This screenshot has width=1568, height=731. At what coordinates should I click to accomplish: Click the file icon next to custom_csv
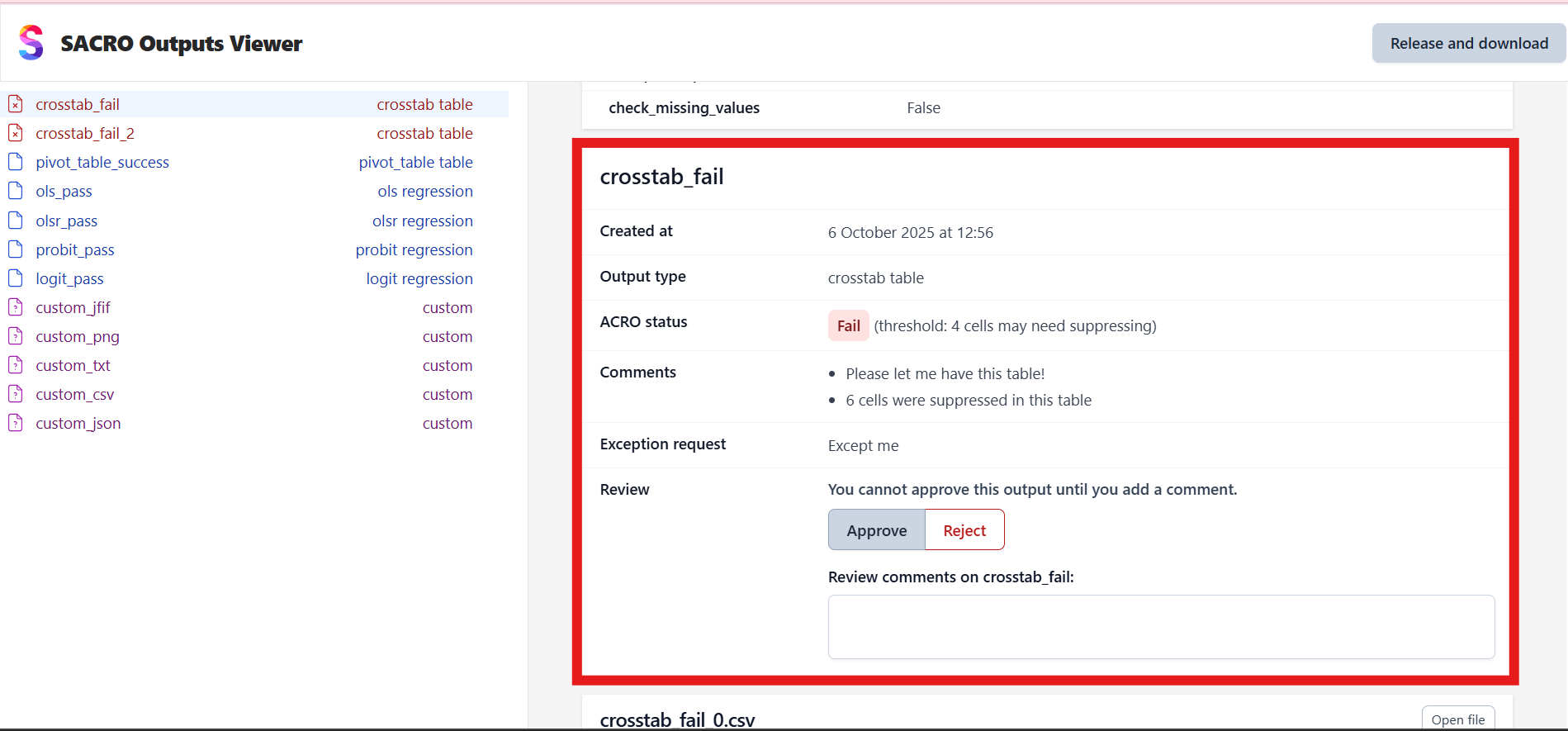[16, 394]
